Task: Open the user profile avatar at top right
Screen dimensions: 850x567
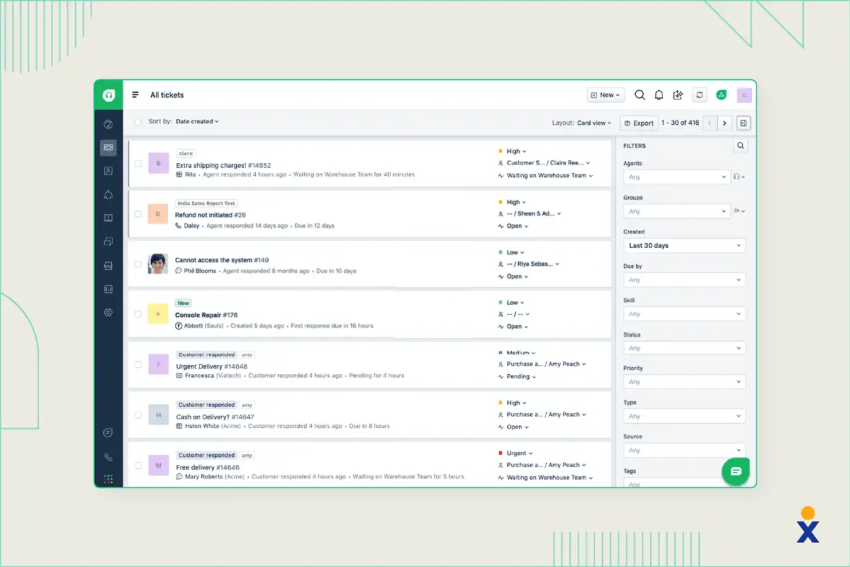Action: click(744, 95)
